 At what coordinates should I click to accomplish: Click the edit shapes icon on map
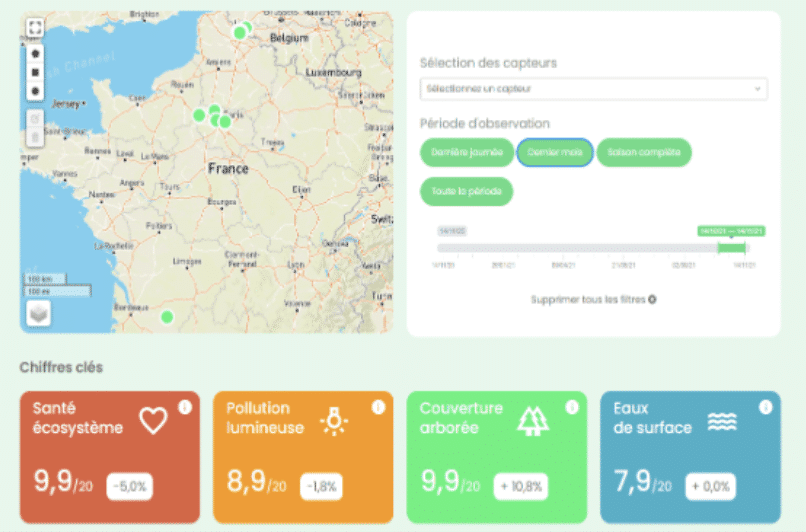[36, 118]
